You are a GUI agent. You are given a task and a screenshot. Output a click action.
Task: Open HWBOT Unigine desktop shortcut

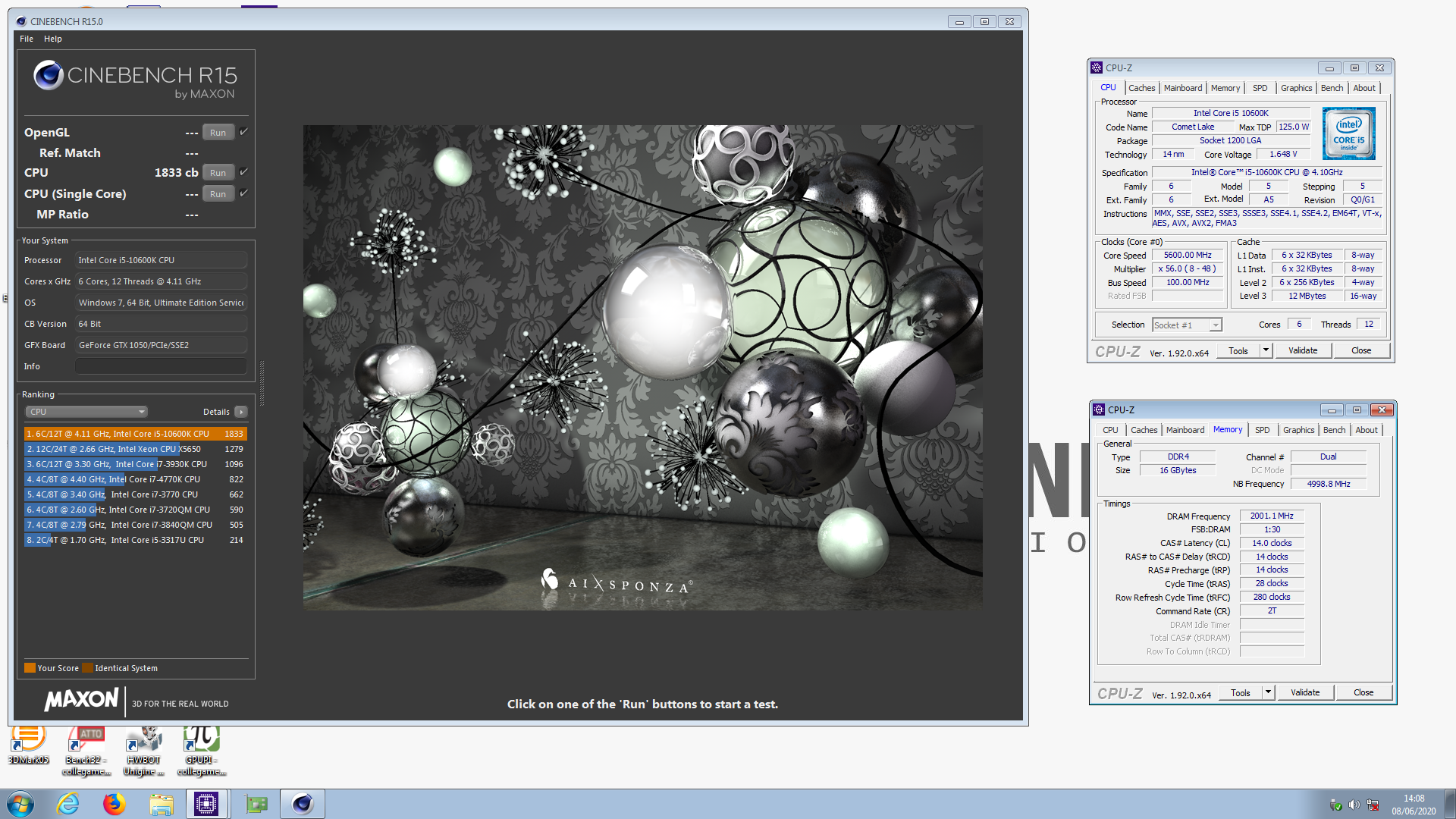point(143,751)
